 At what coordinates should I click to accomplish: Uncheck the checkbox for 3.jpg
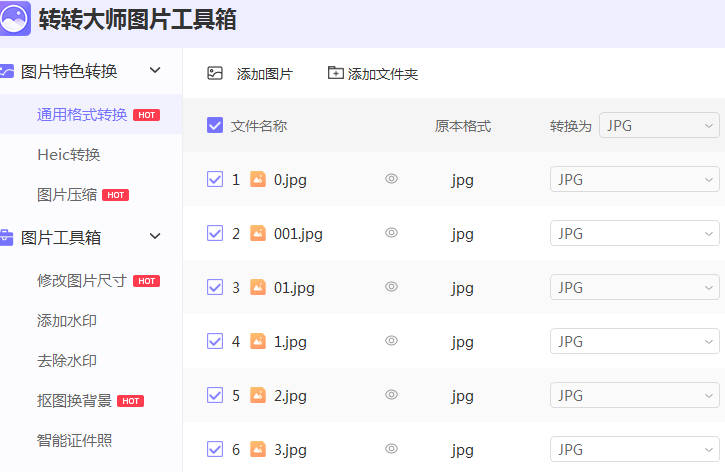coord(215,449)
